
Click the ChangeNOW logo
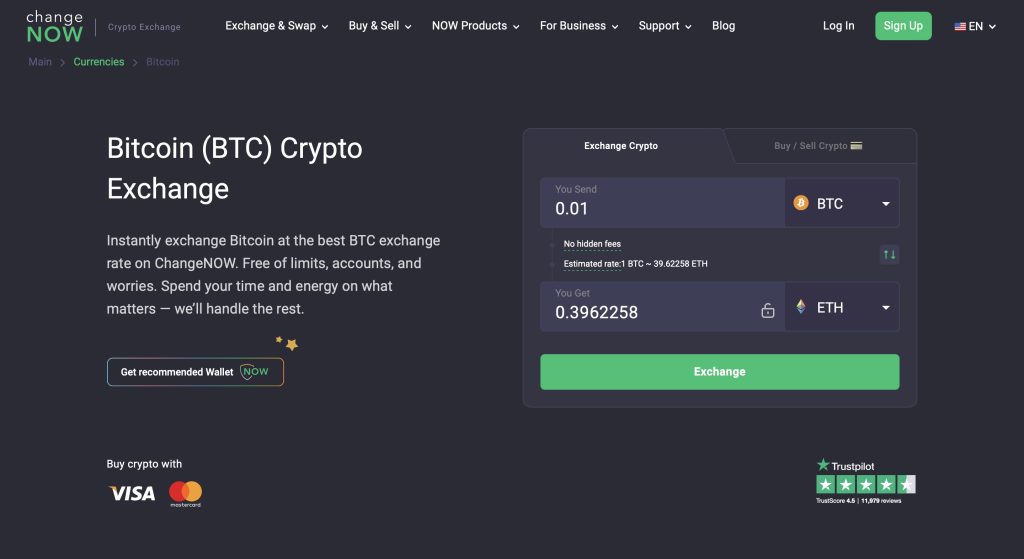(x=55, y=27)
